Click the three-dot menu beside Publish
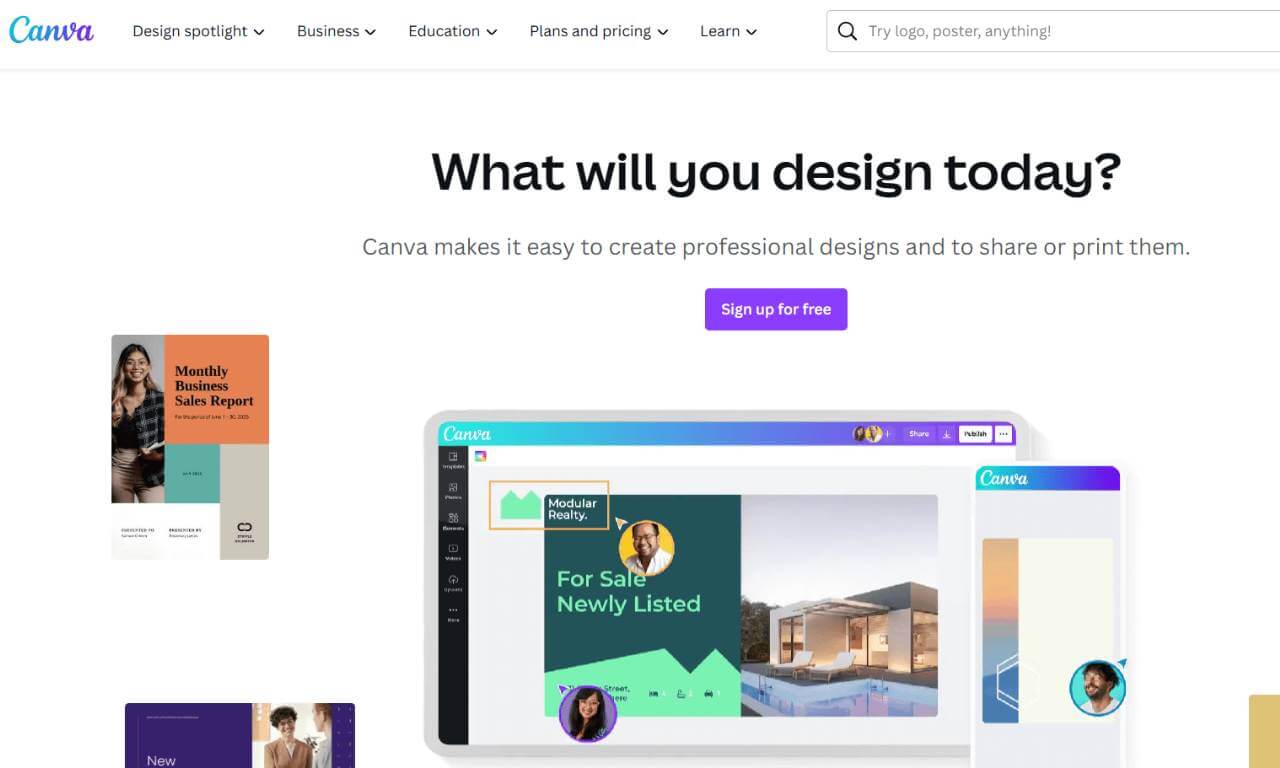The image size is (1280, 768). 1003,434
